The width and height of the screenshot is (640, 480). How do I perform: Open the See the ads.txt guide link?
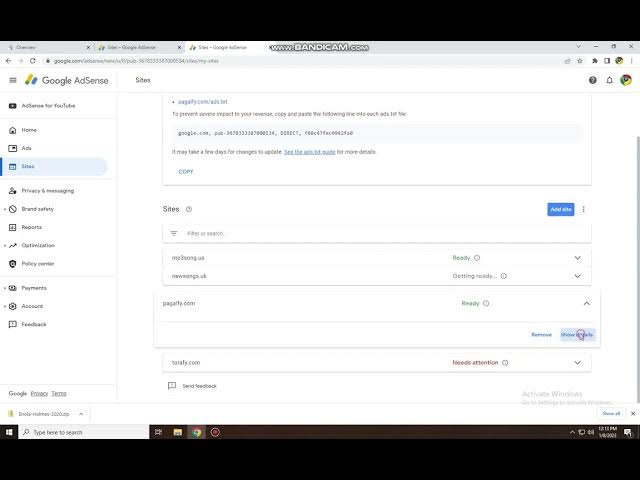tap(309, 152)
